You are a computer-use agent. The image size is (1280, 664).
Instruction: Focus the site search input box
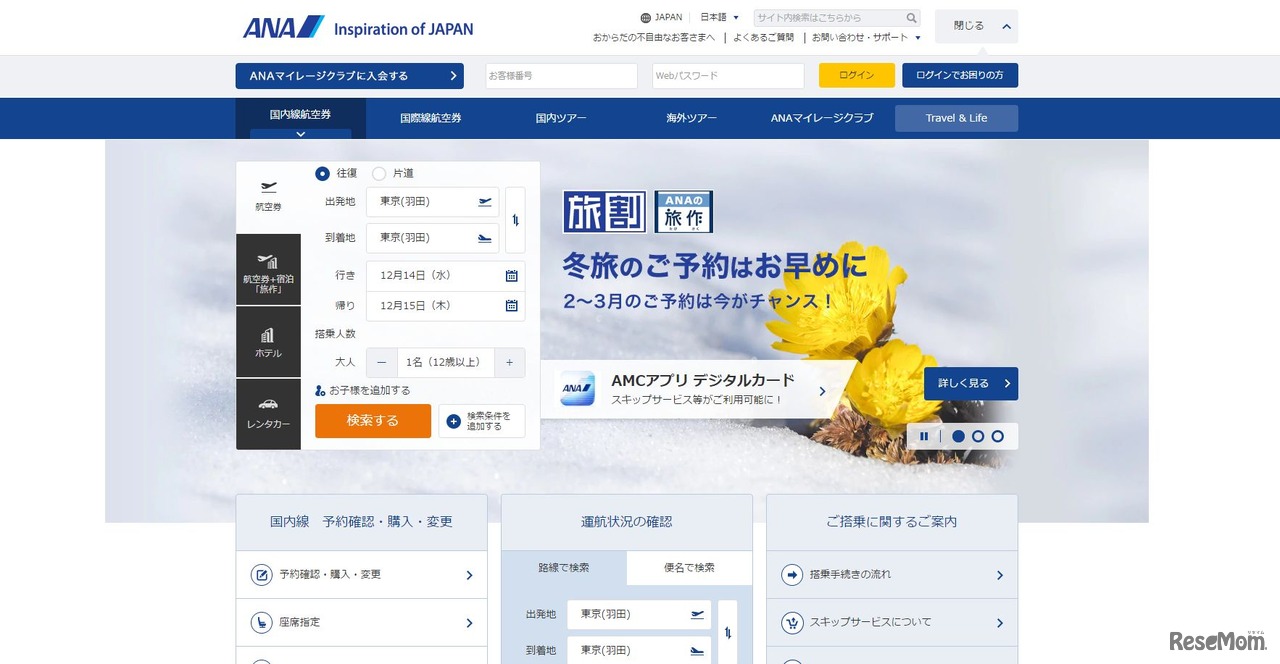829,18
